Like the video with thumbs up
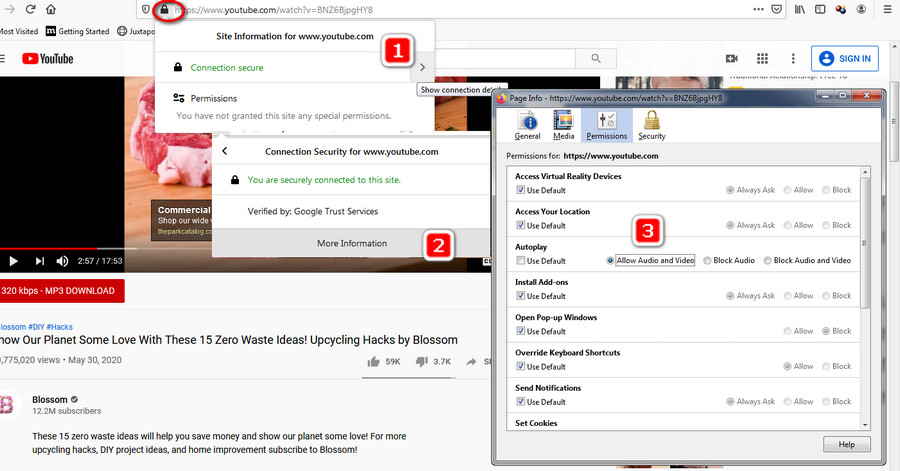 coord(373,361)
